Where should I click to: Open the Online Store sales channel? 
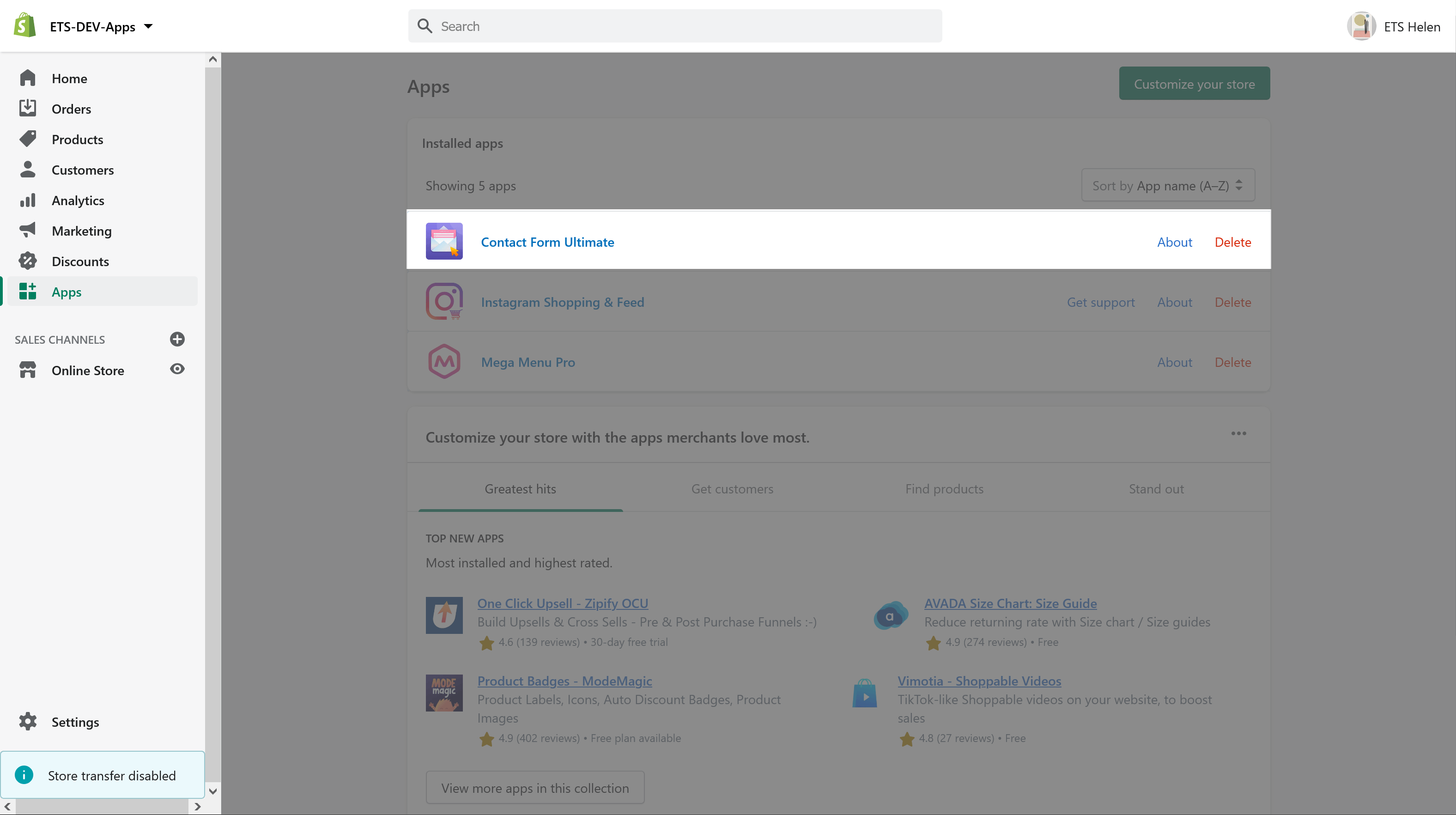(x=88, y=370)
